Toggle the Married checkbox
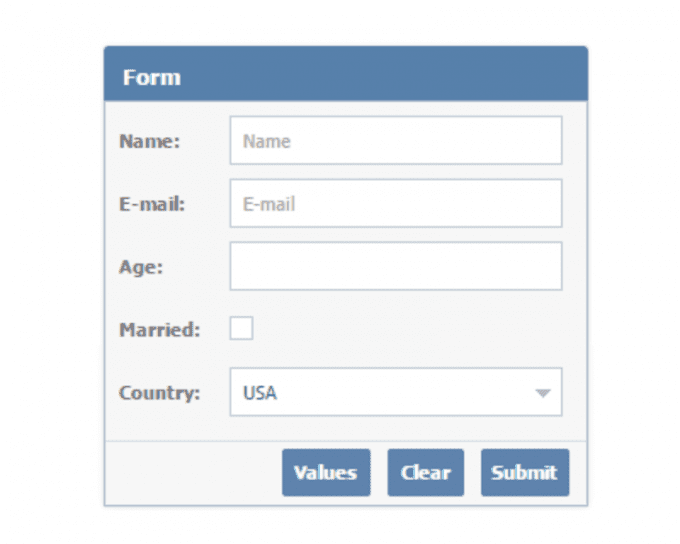This screenshot has width=680, height=544. tap(241, 329)
